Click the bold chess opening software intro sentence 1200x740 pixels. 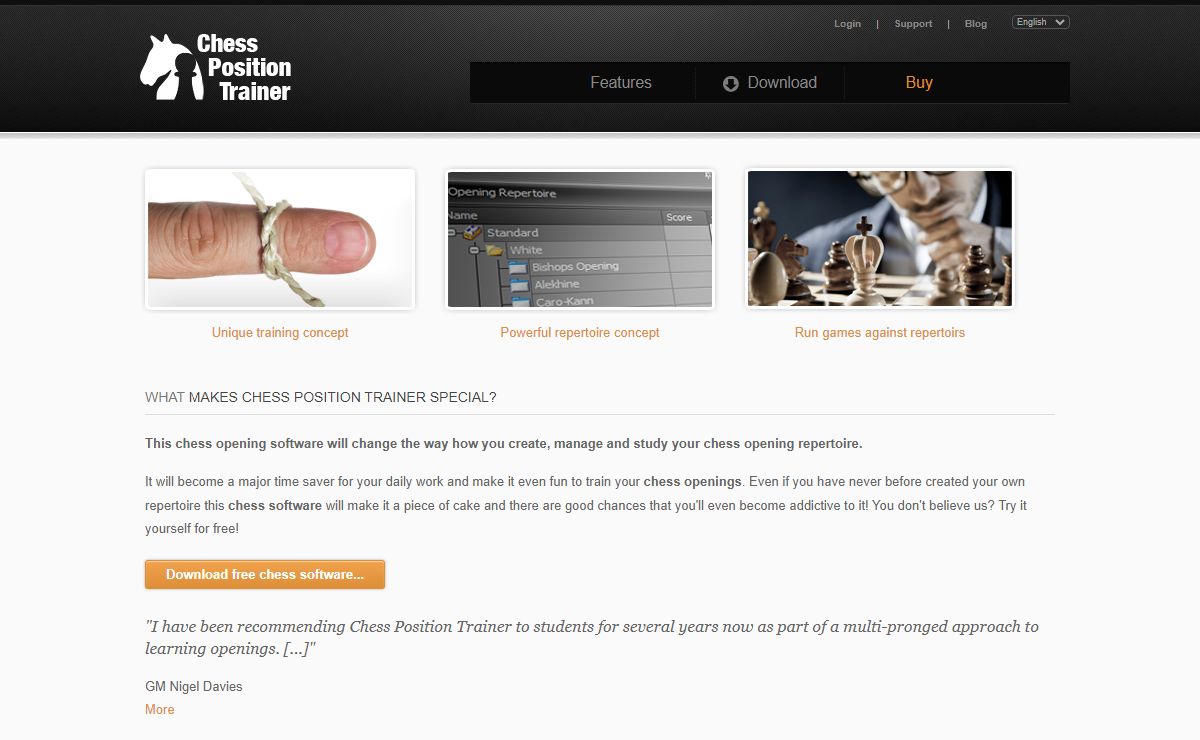(504, 444)
